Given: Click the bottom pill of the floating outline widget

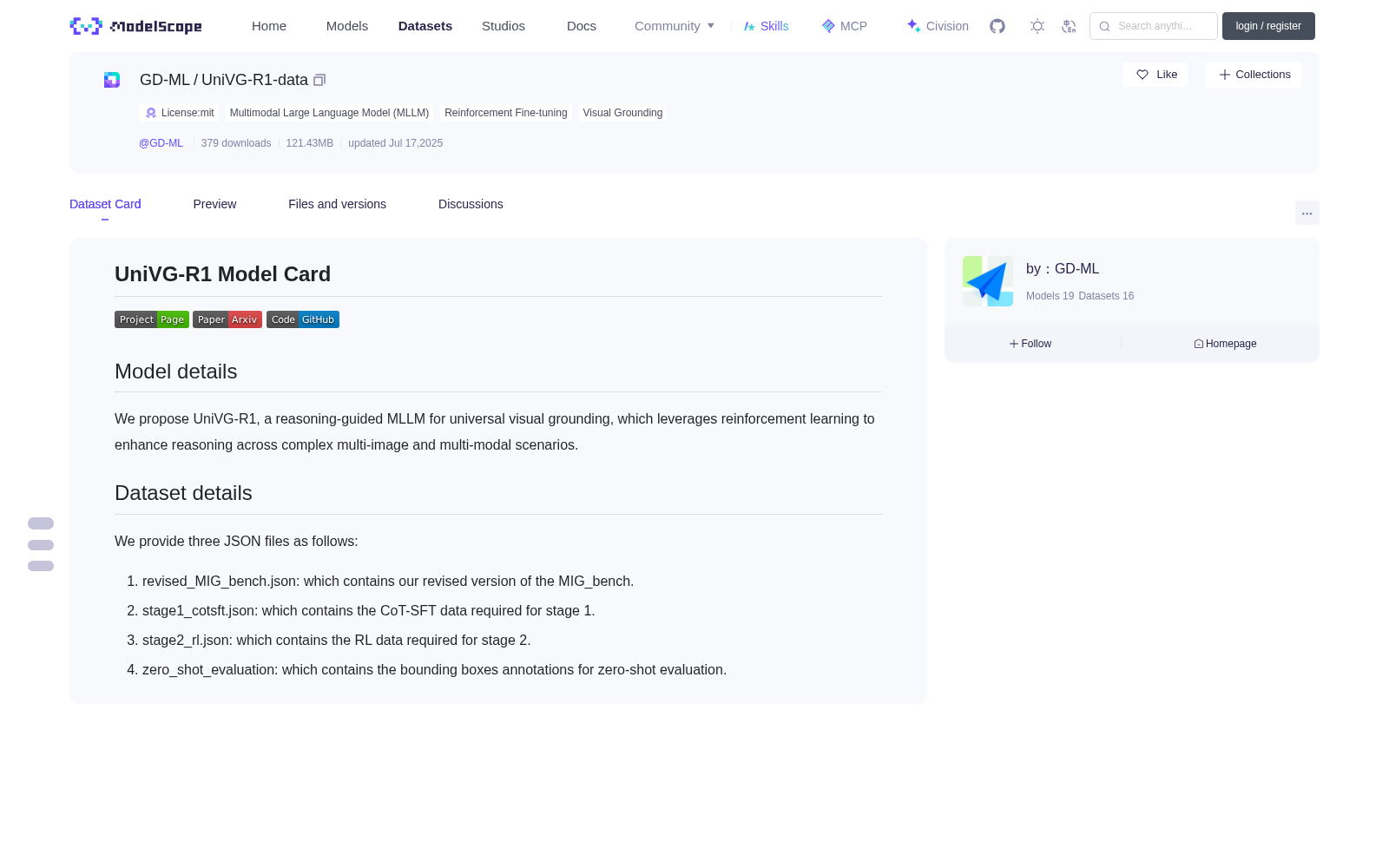Looking at the screenshot, I should (41, 566).
